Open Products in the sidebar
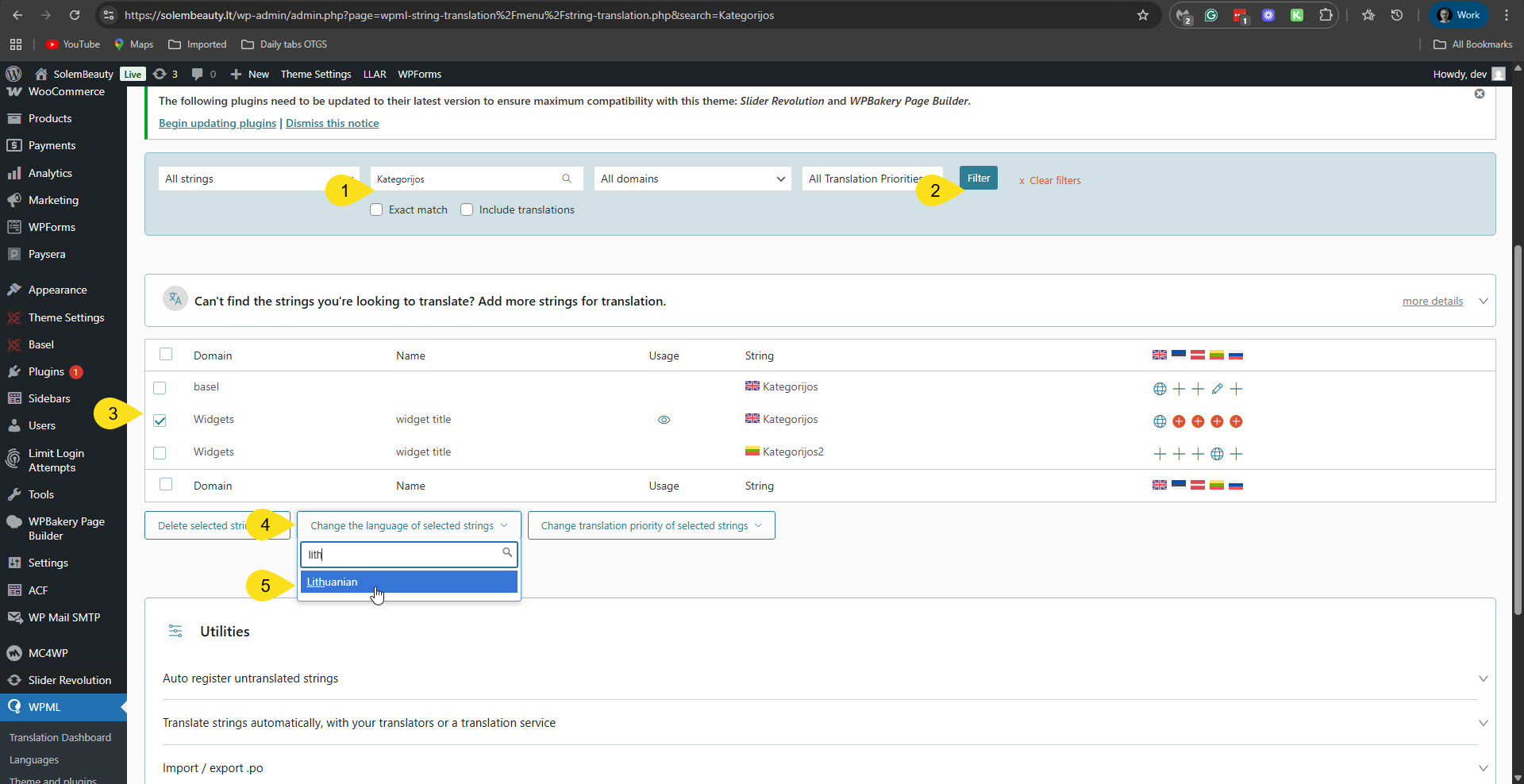 pyautogui.click(x=50, y=118)
